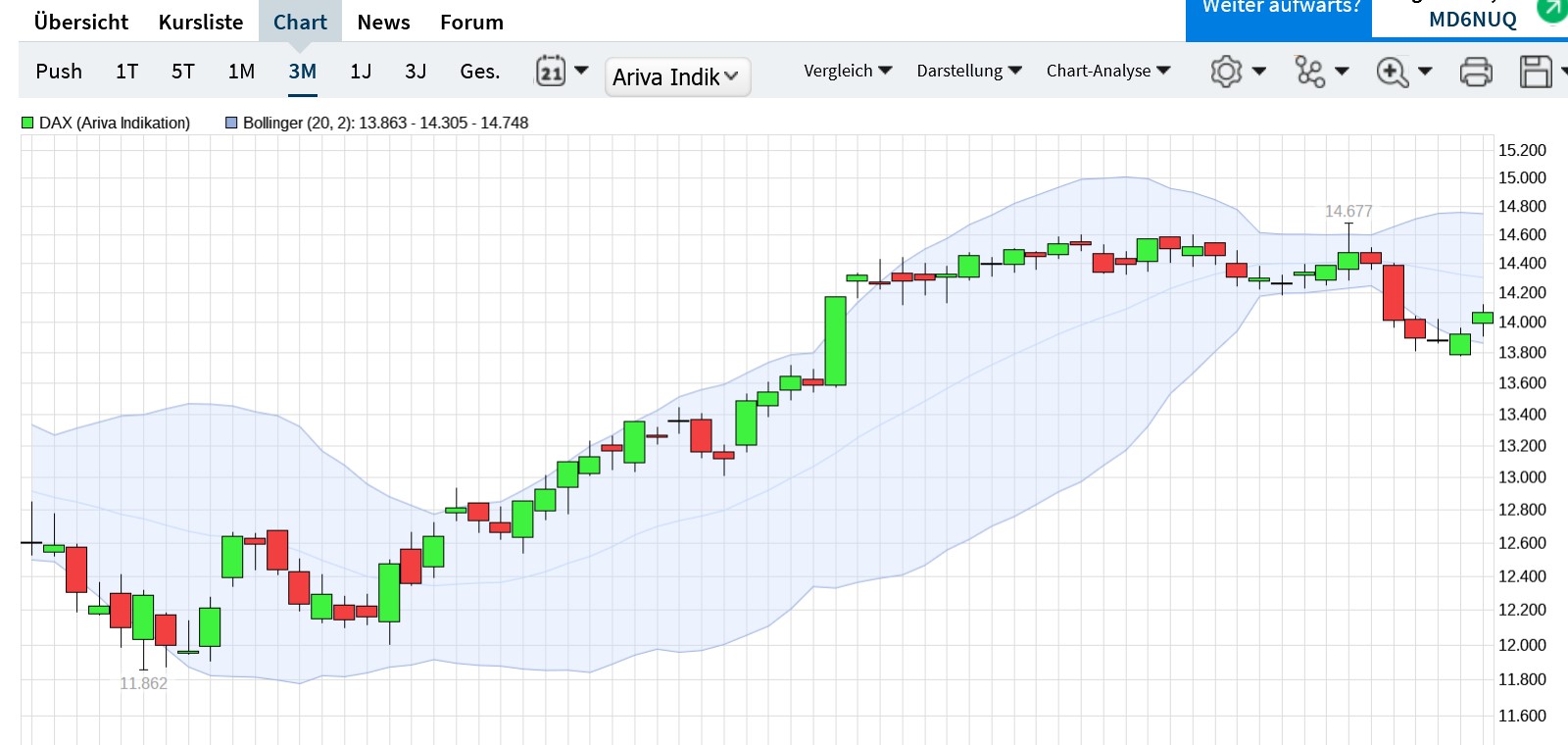1568x745 pixels.
Task: Click the green arrow icon beside MD6NUQ
Action: (x=1551, y=10)
